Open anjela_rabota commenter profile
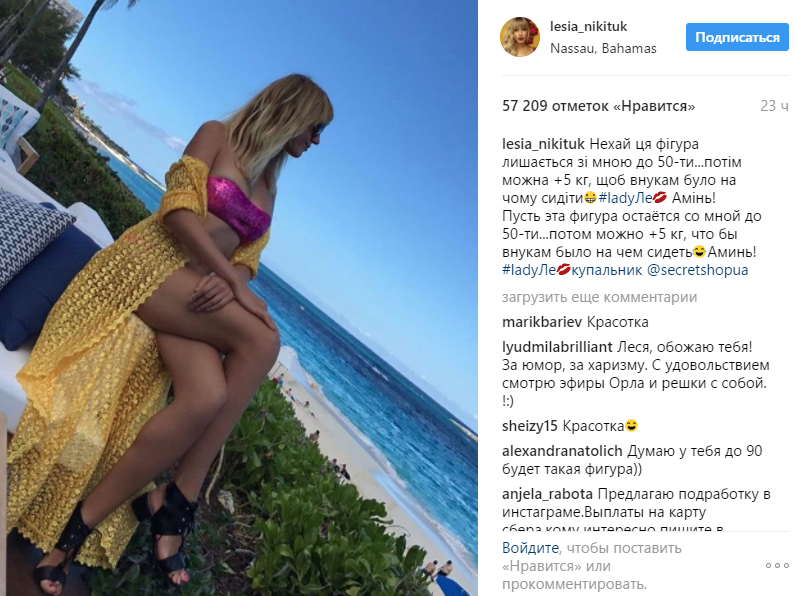 coord(547,494)
